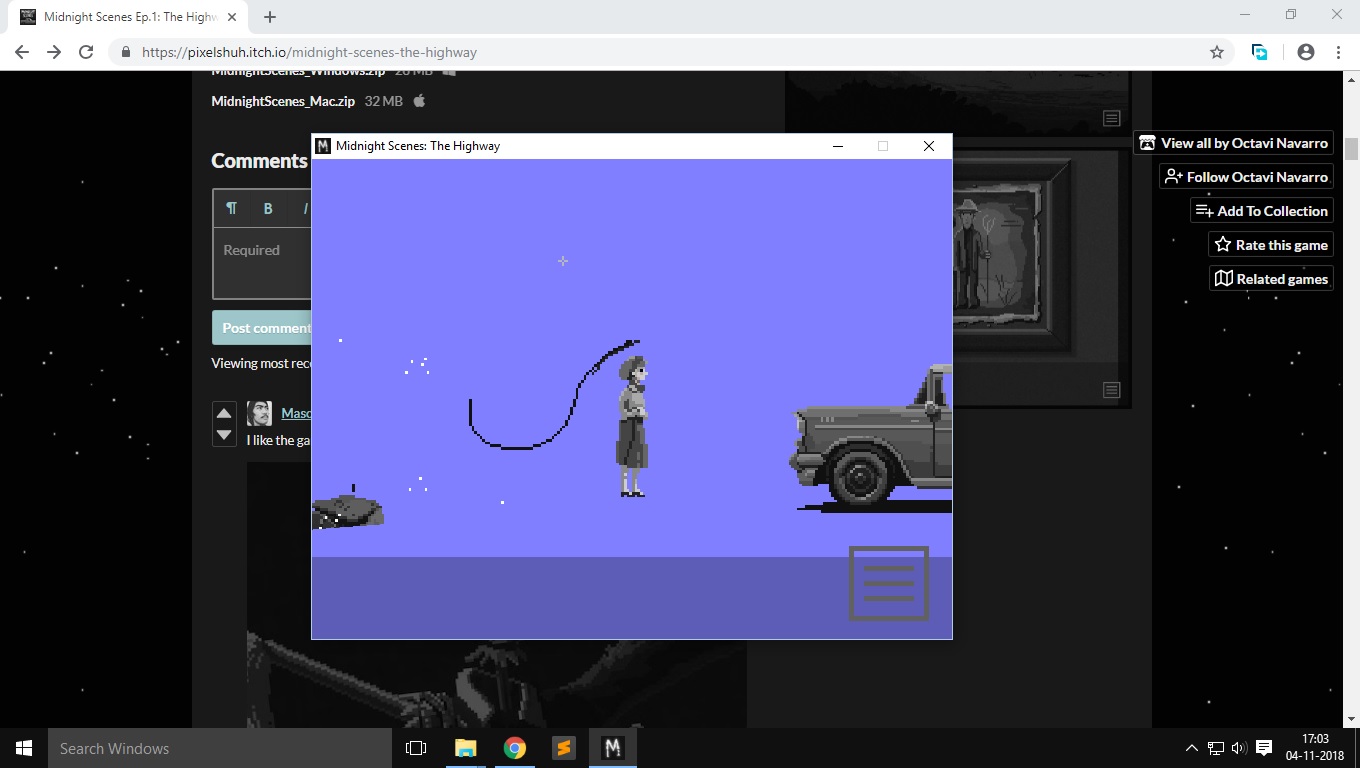Image resolution: width=1360 pixels, height=768 pixels.
Task: Close the Midnight Scenes browser tab
Action: click(232, 17)
